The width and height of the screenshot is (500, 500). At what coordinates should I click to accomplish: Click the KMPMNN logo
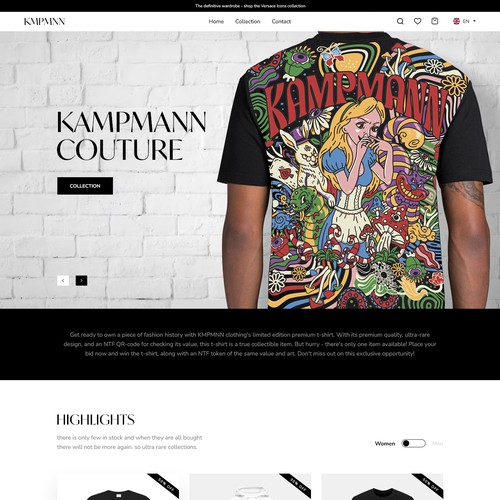(x=44, y=22)
